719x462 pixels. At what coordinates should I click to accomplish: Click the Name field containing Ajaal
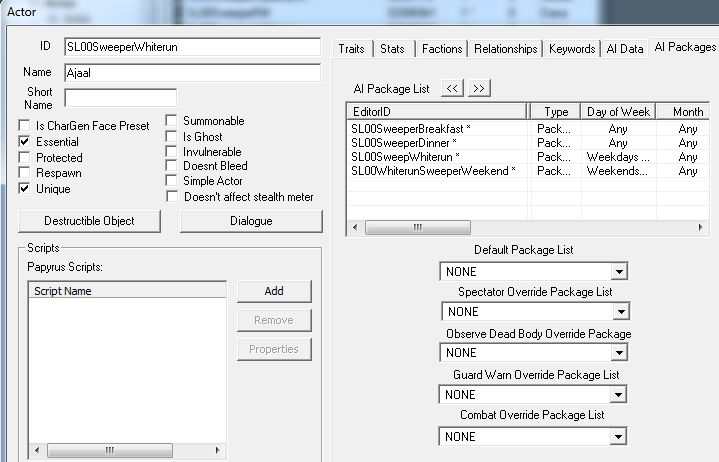click(x=193, y=73)
